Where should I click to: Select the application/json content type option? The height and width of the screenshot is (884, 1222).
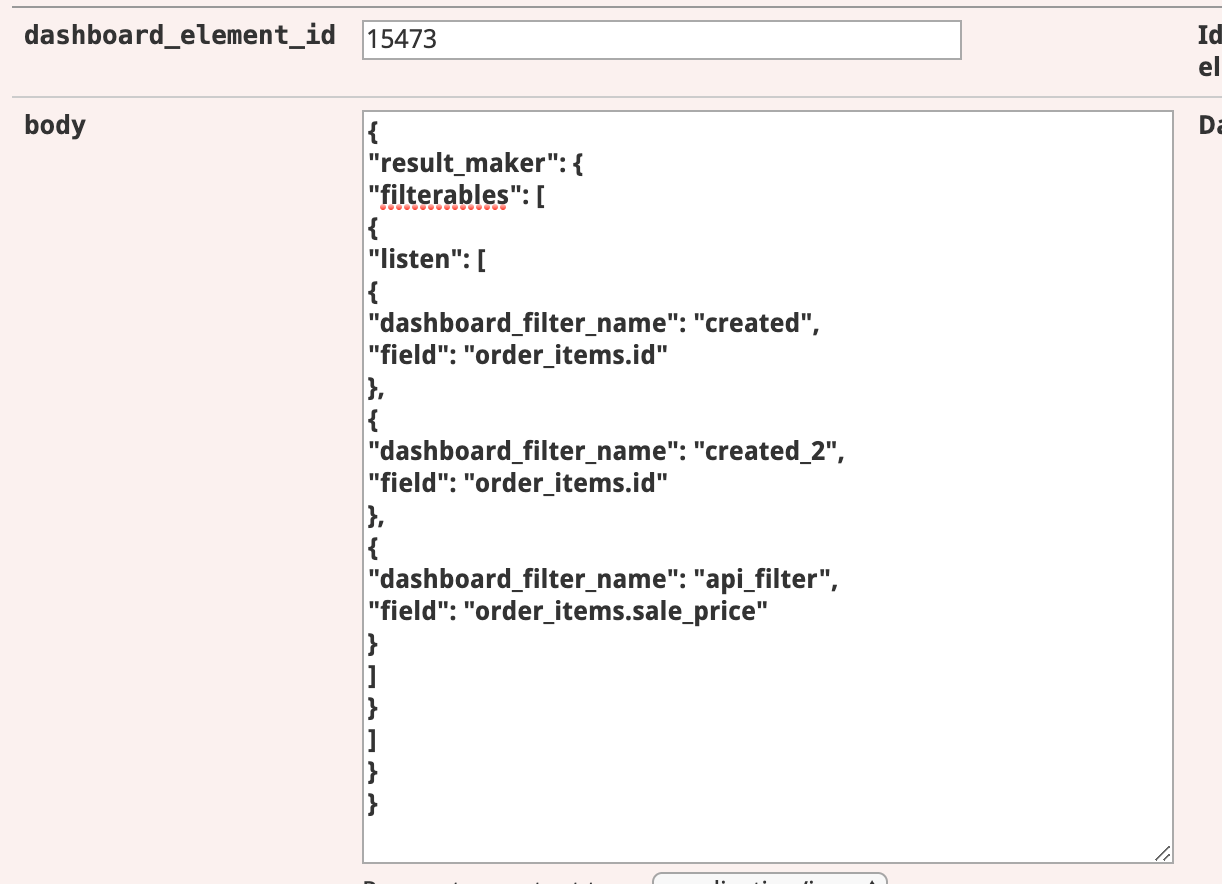click(770, 881)
